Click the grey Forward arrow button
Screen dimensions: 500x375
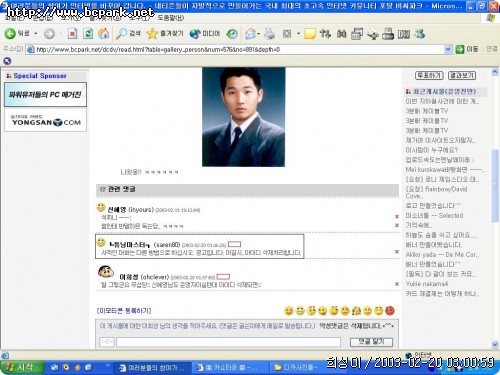pos(49,34)
